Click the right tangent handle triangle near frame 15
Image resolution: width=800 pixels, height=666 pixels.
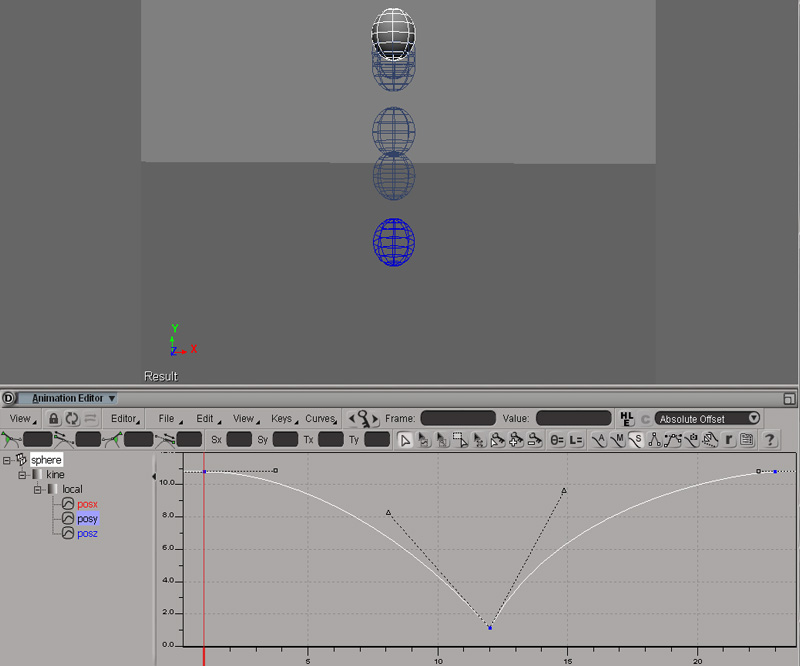click(564, 491)
